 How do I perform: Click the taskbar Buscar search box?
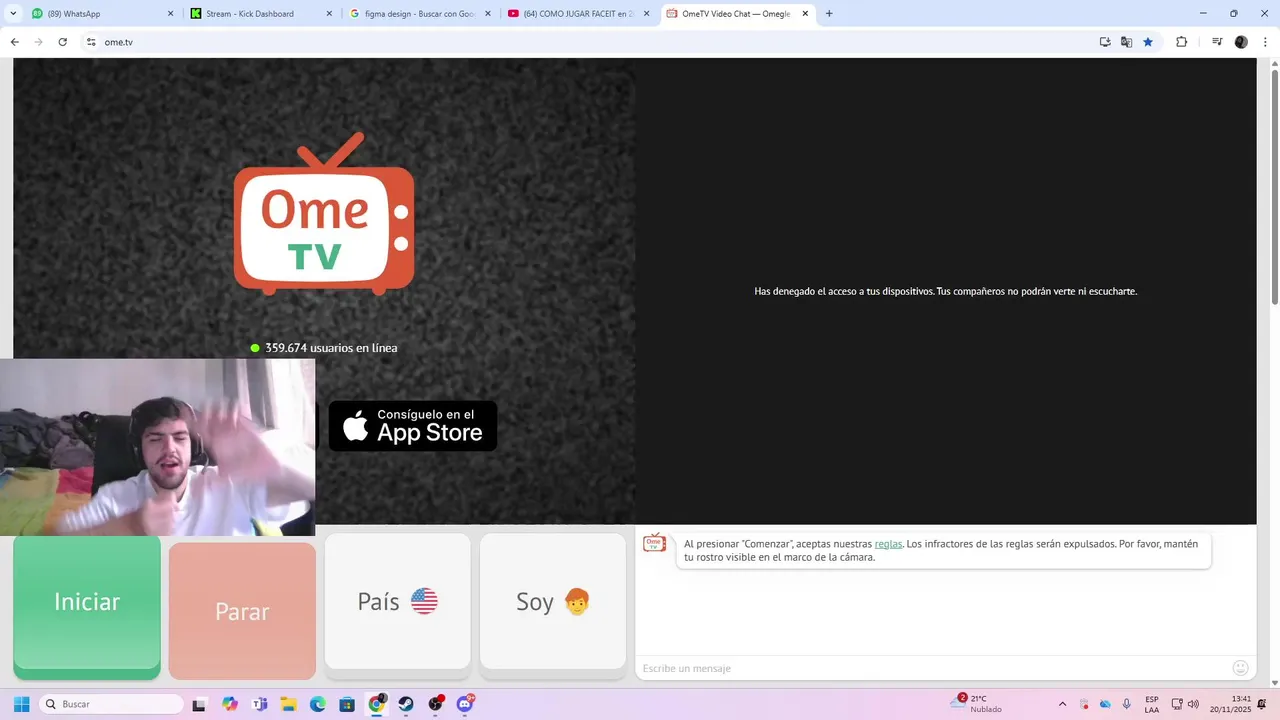pos(111,704)
